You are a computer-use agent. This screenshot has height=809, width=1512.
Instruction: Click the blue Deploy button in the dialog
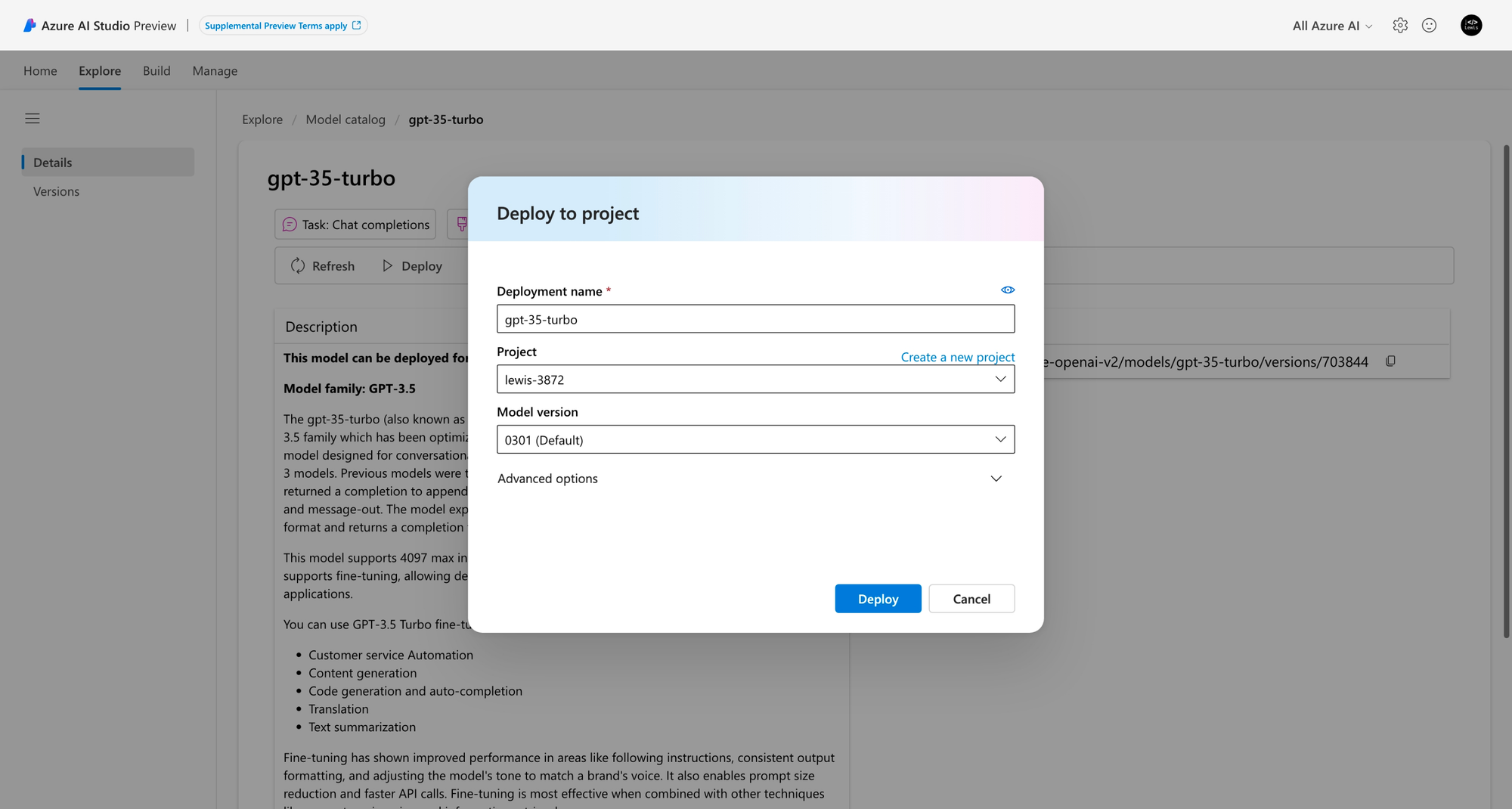tap(878, 599)
